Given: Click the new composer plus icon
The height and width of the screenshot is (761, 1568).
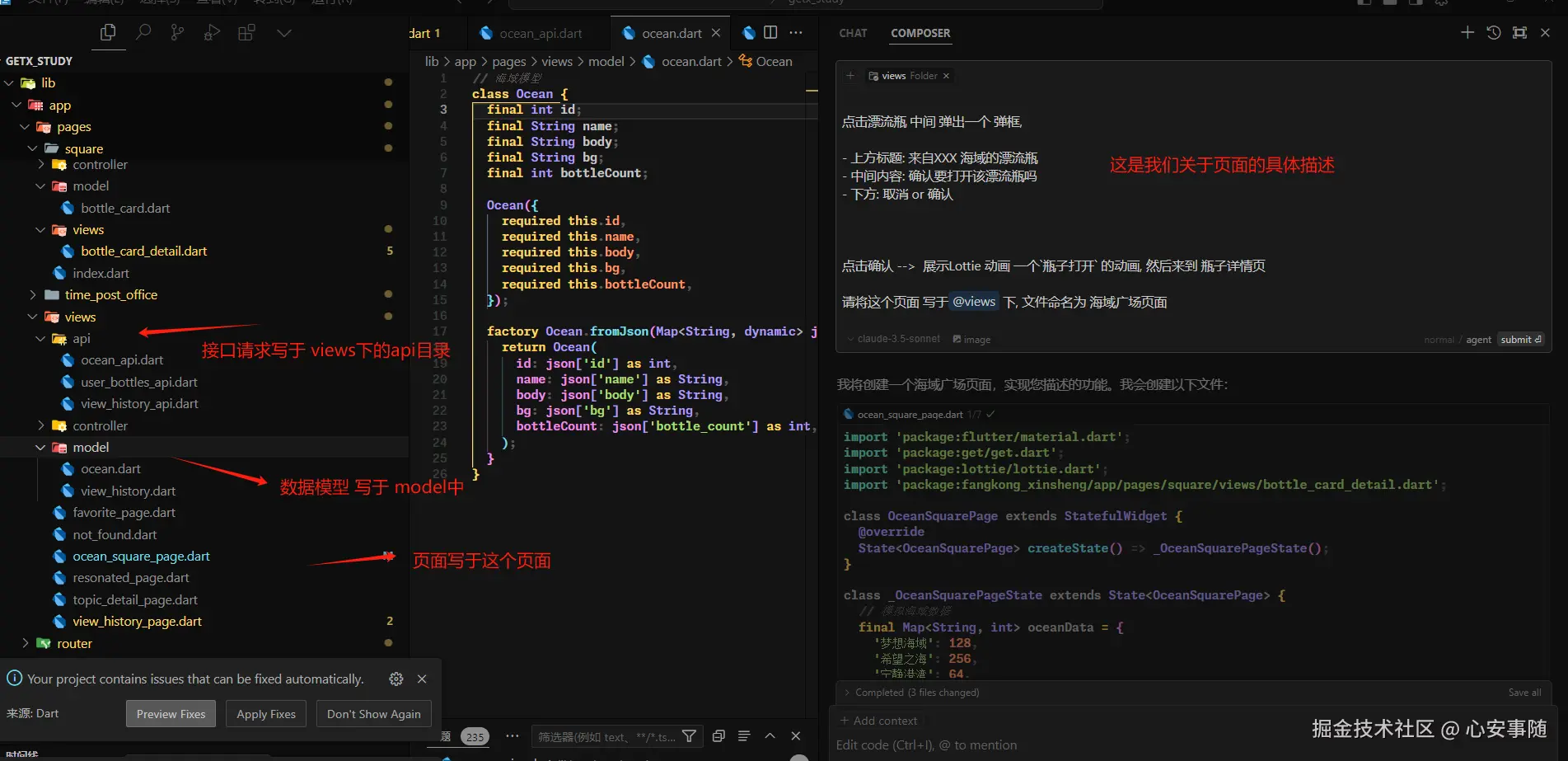Looking at the screenshot, I should click(x=1467, y=33).
